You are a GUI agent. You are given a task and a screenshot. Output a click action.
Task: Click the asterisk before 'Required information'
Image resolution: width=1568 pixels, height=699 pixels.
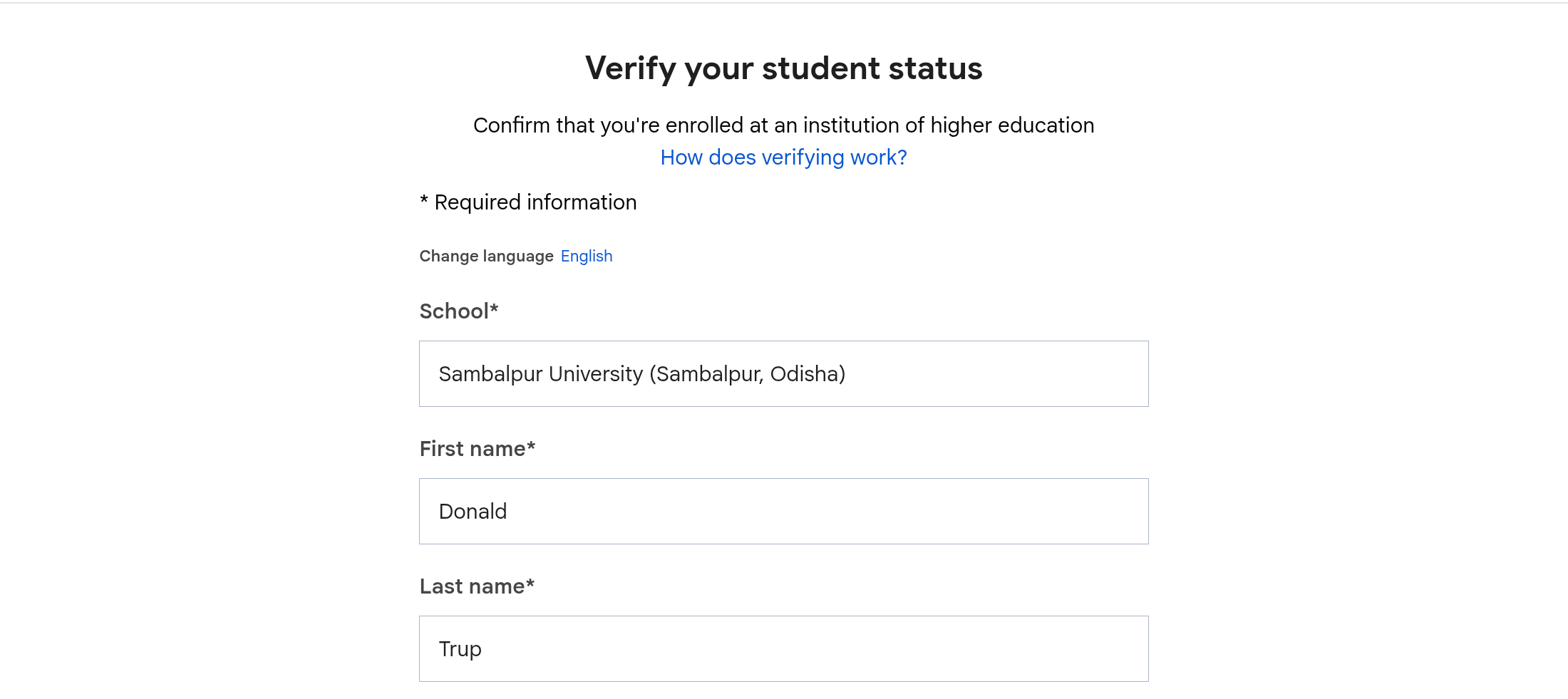pos(424,201)
